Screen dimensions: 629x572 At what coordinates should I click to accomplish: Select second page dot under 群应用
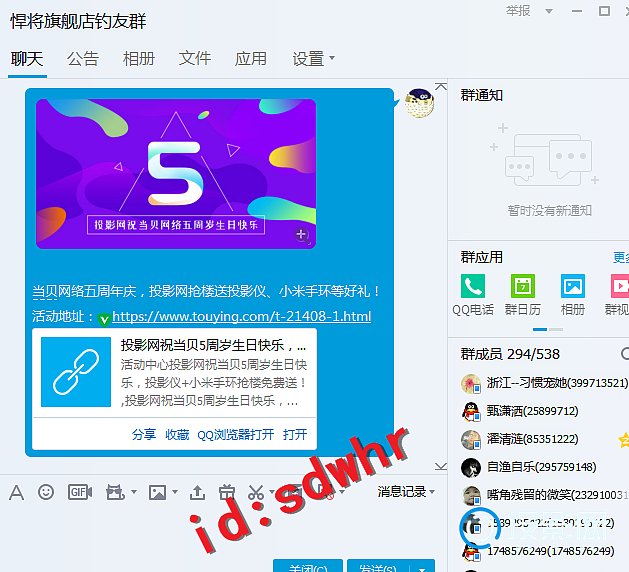click(556, 329)
